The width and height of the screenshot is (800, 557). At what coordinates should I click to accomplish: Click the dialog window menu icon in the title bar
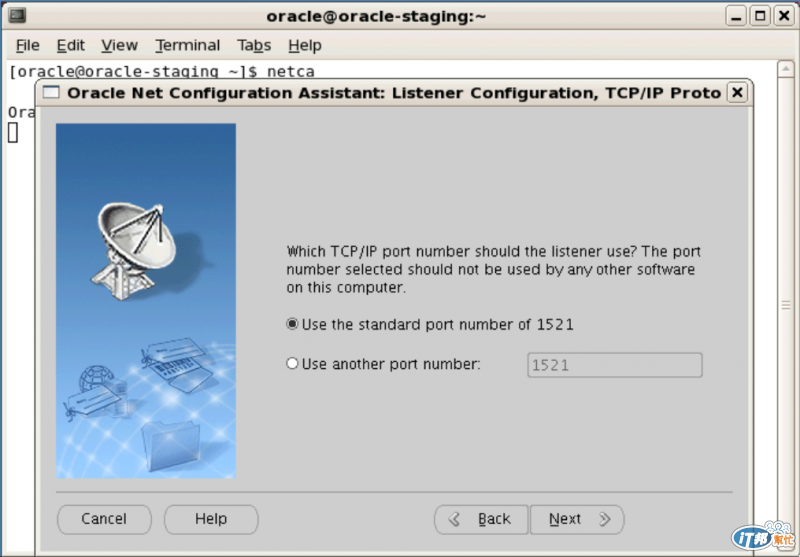point(51,93)
